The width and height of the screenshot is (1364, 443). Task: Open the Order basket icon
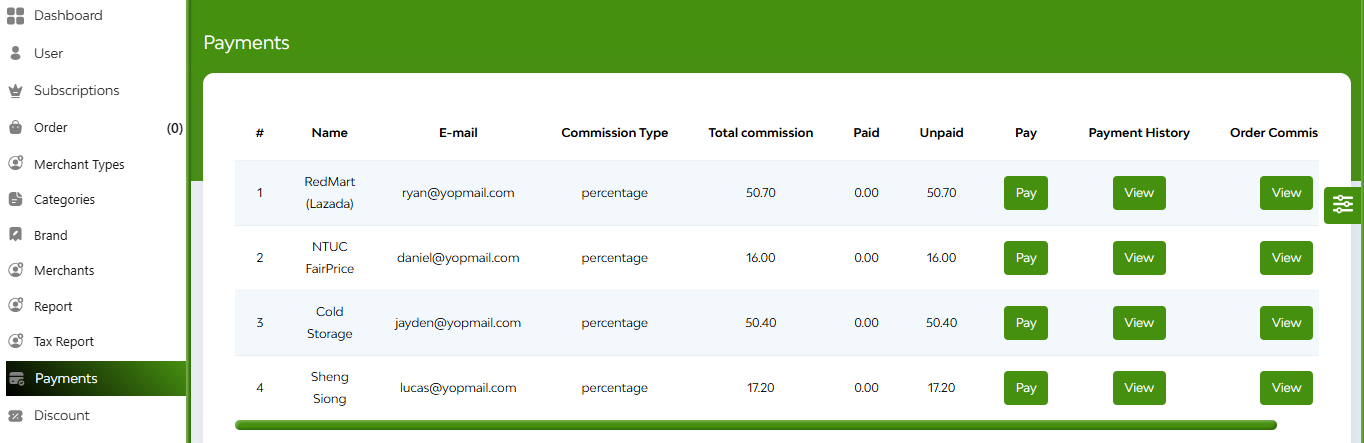[x=15, y=127]
